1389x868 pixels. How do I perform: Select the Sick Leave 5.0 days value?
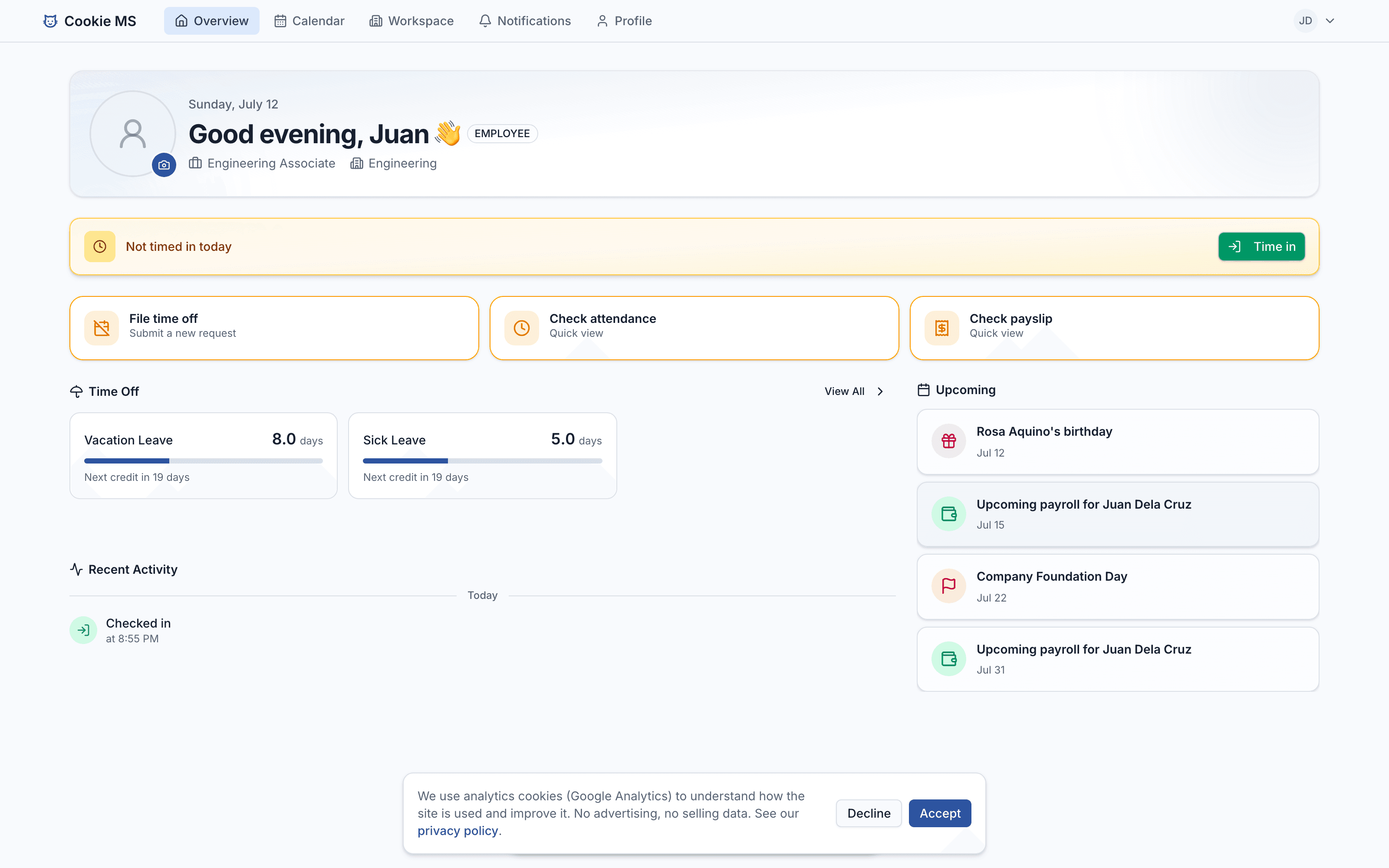(x=576, y=440)
